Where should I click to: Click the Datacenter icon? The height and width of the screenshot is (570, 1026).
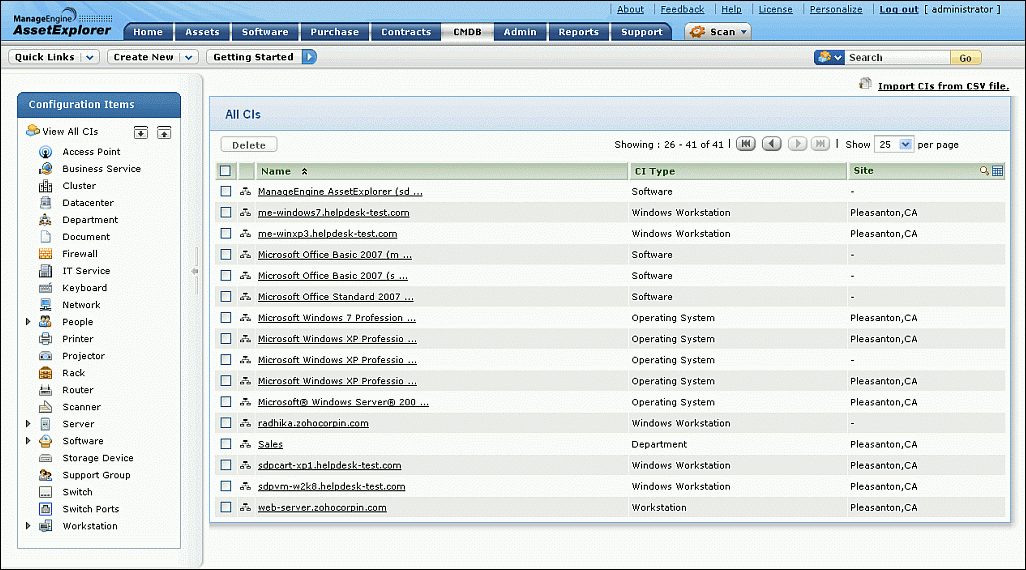click(45, 203)
